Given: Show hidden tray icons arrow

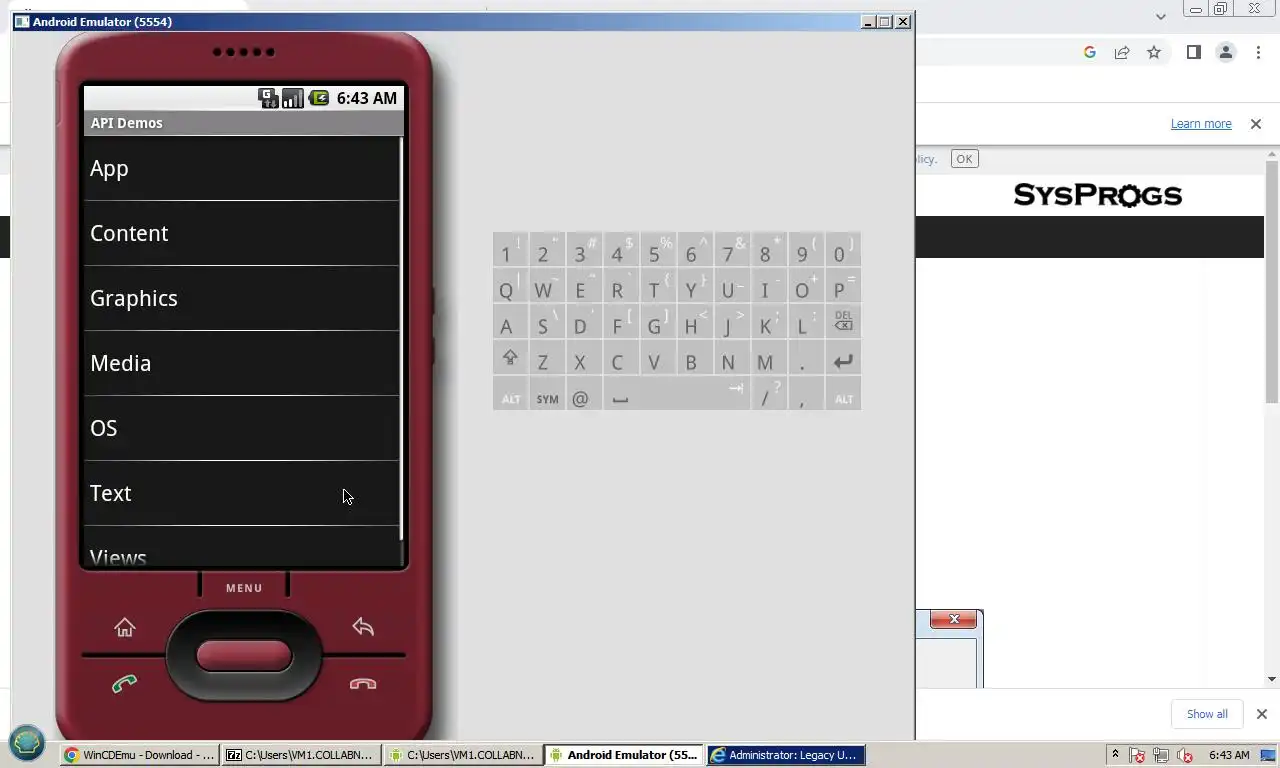Looking at the screenshot, I should [1115, 754].
